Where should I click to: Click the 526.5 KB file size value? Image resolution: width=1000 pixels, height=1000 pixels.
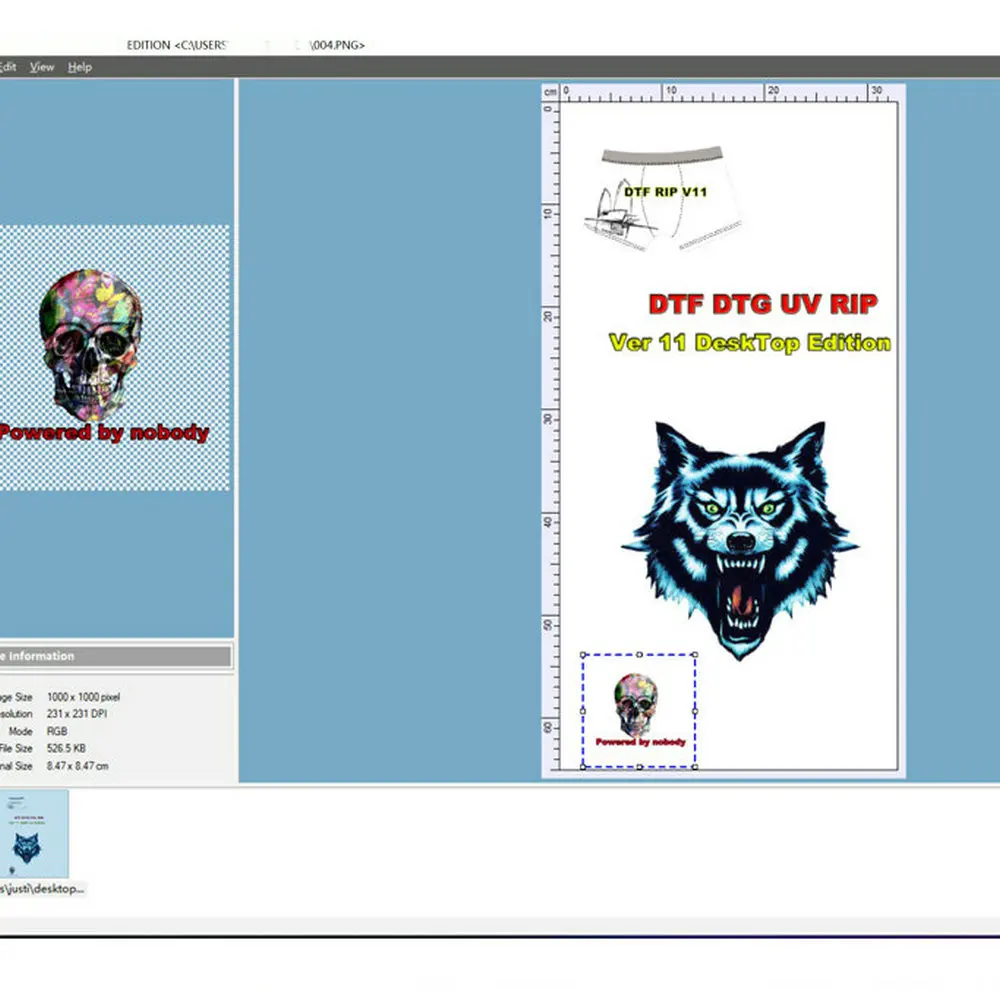point(66,748)
